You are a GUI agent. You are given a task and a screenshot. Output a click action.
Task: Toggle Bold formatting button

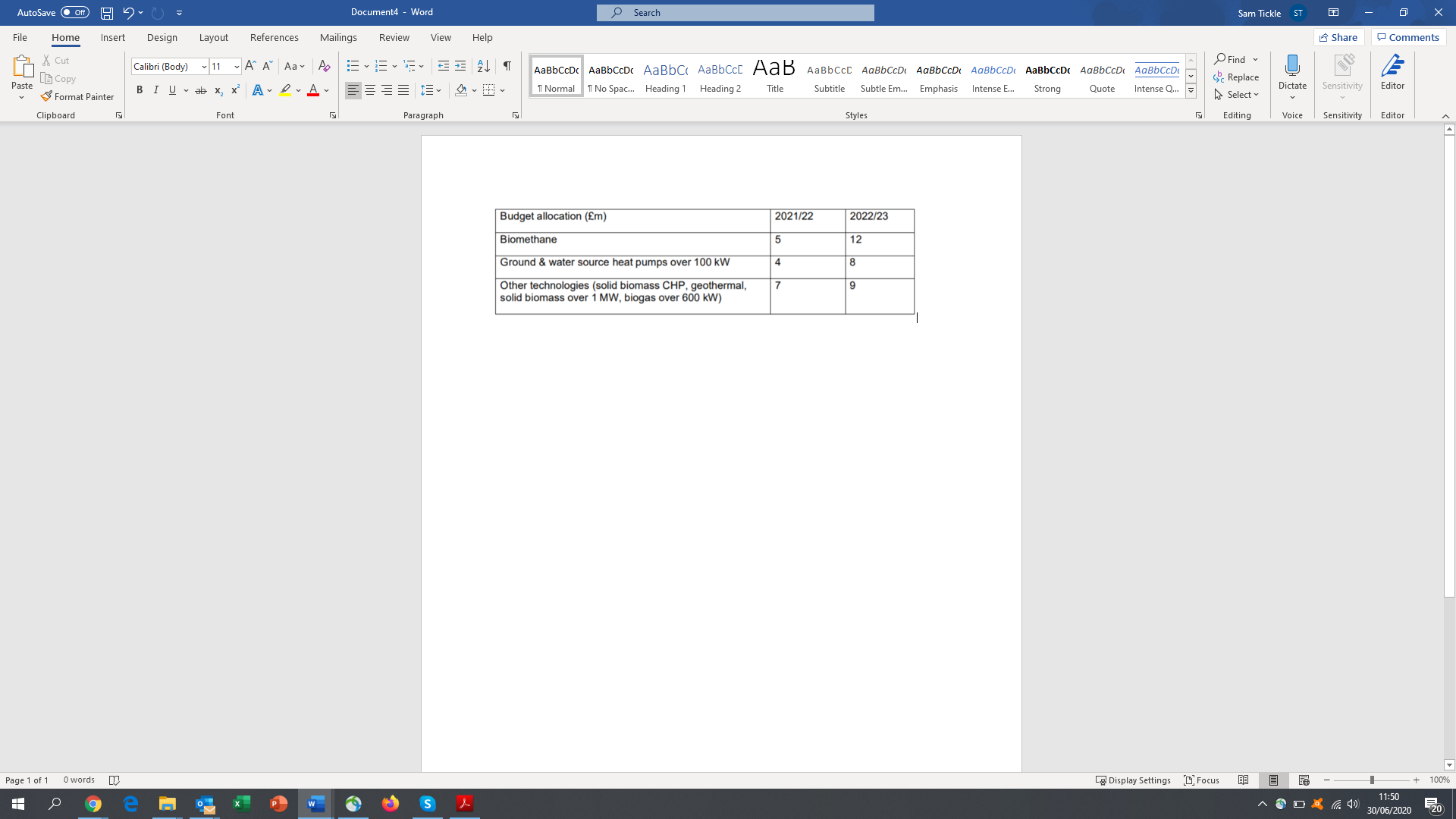click(140, 90)
